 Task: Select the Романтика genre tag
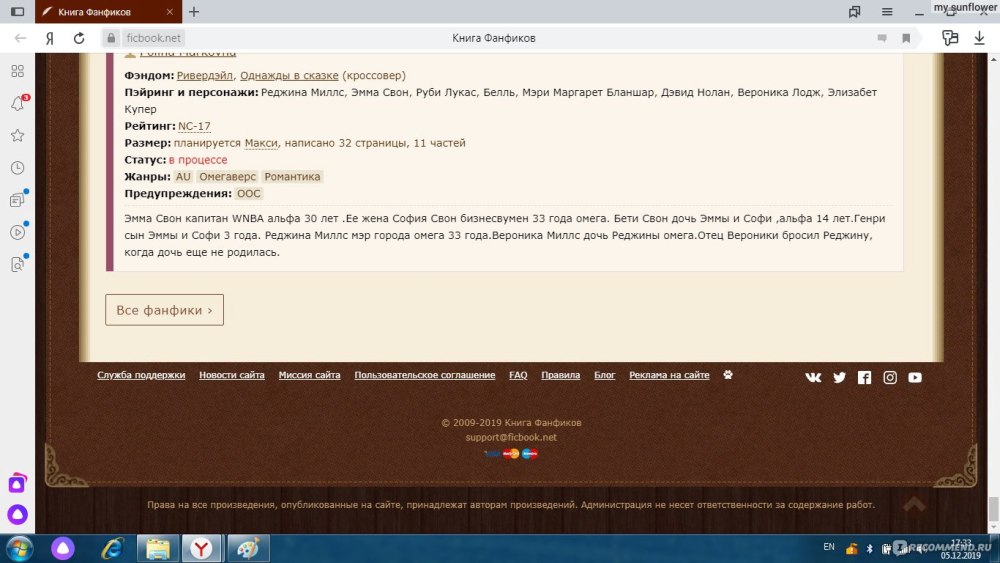[x=292, y=177]
